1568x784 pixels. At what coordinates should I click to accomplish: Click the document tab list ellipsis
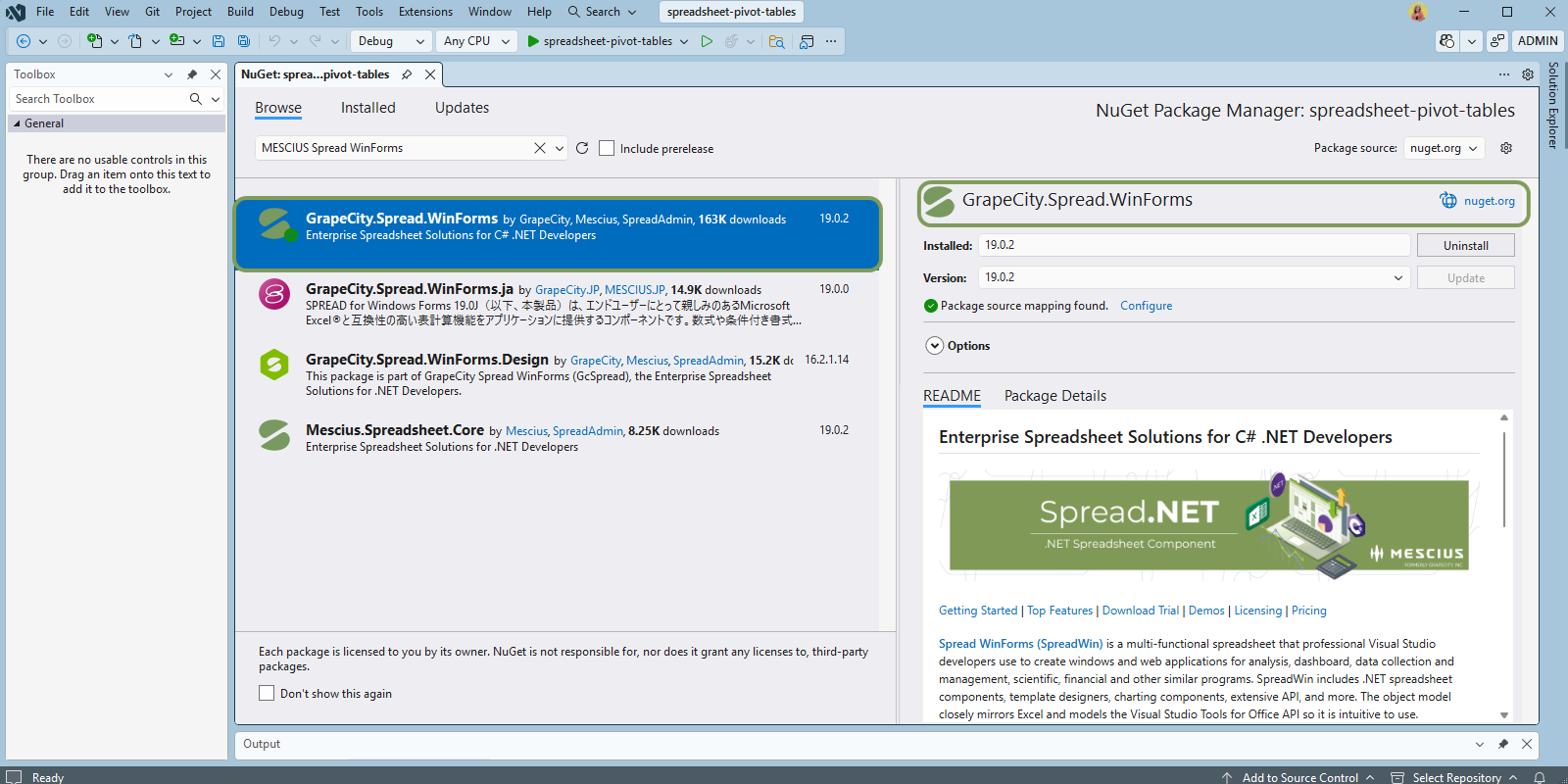coord(1504,74)
